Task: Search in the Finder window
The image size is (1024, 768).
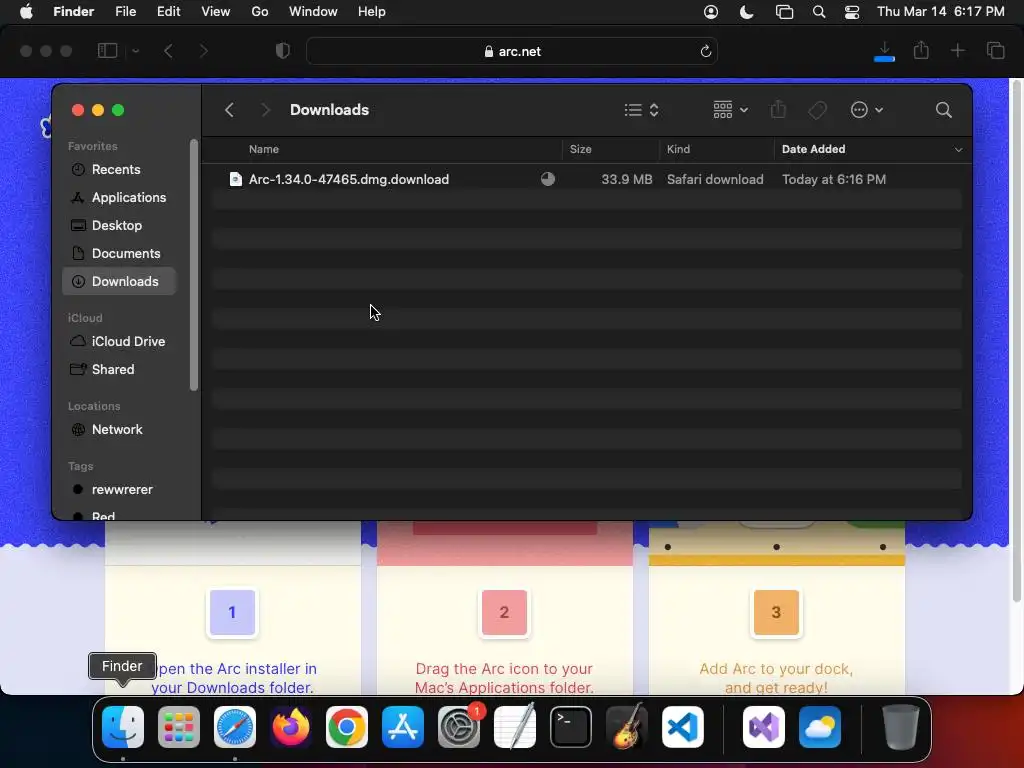Action: click(x=943, y=110)
